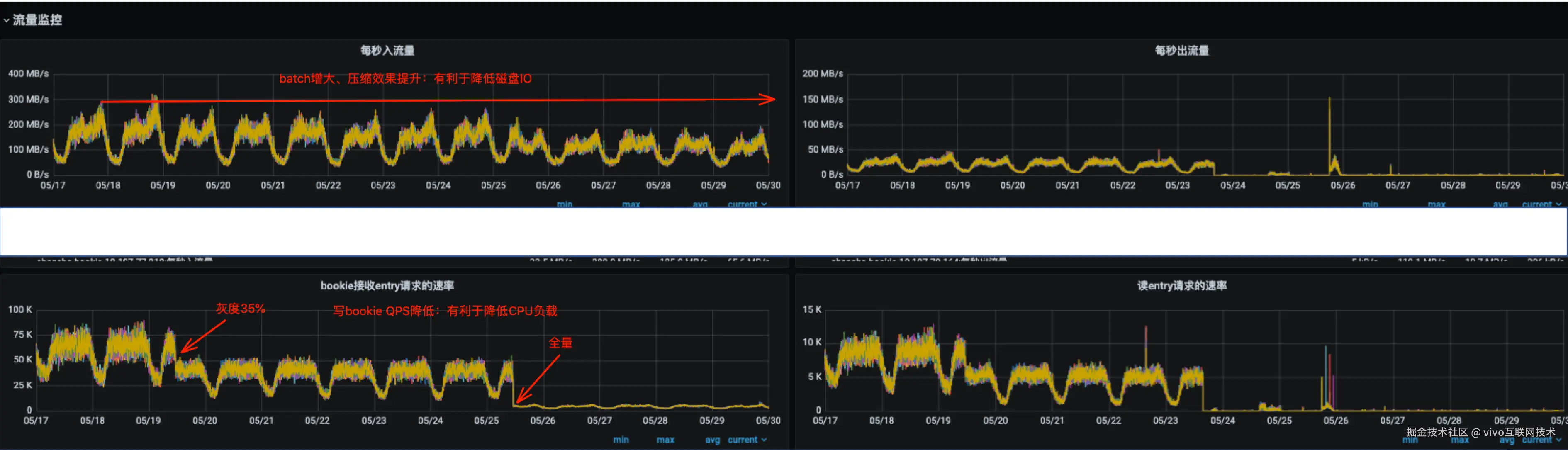The image size is (1568, 450).
Task: Click the sort chevron beside bookie接收entry legend's current
Action: (764, 440)
